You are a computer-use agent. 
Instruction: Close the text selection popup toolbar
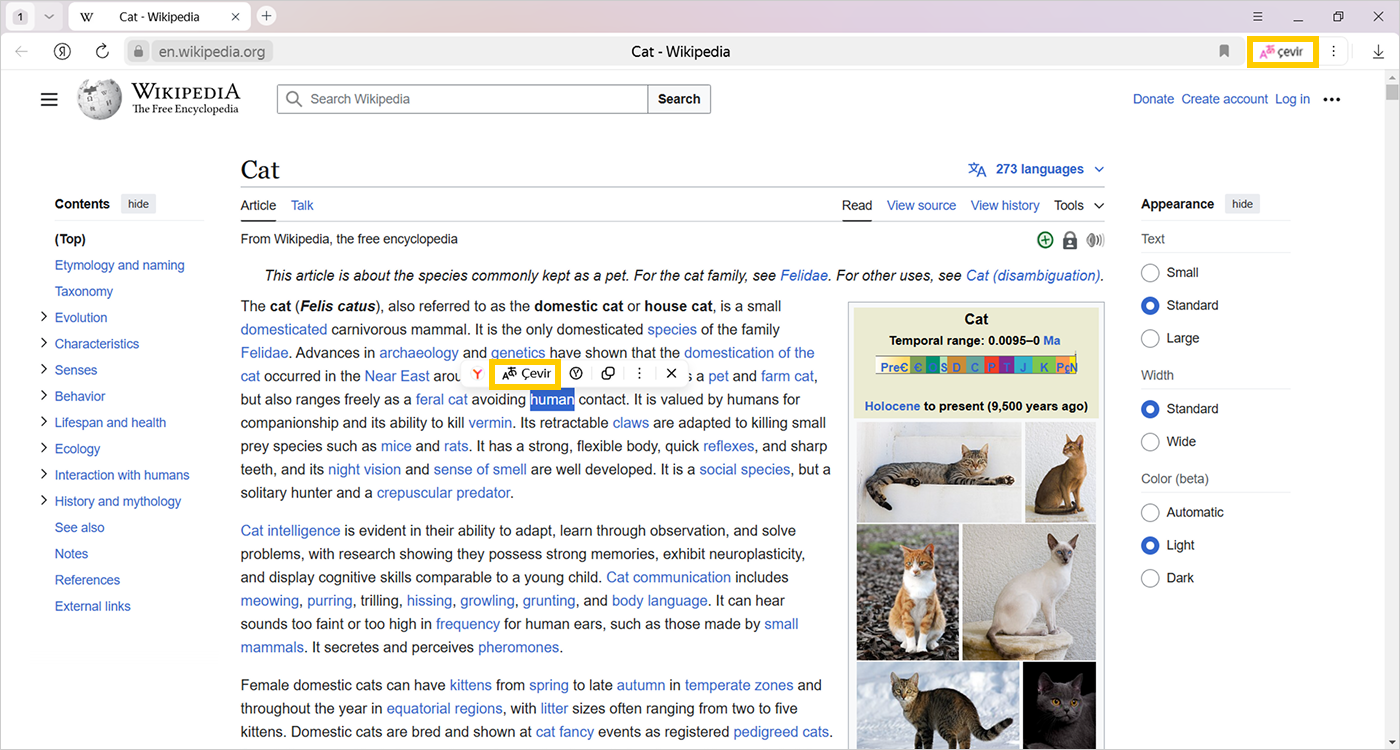pyautogui.click(x=671, y=374)
